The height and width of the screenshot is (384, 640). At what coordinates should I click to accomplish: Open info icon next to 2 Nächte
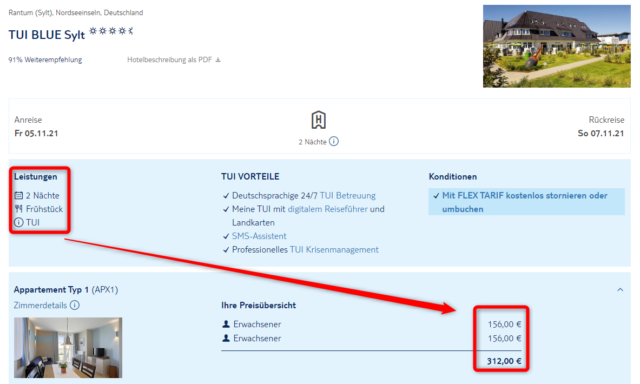pos(334,142)
